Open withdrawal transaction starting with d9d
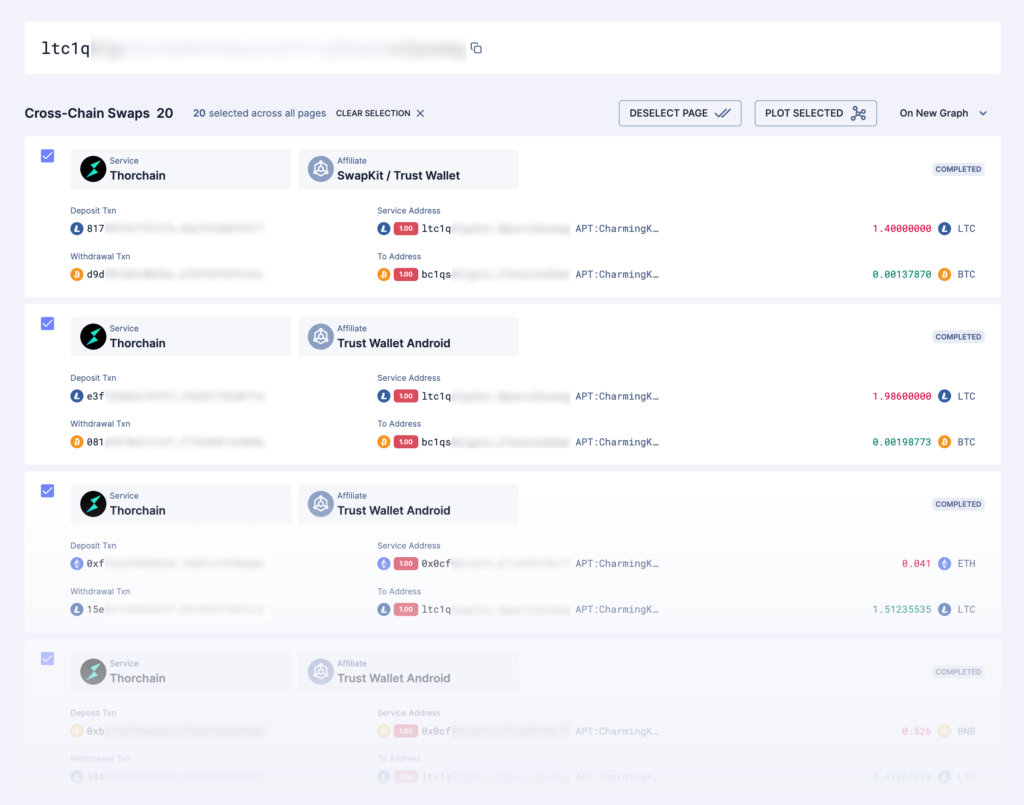Image resolution: width=1024 pixels, height=805 pixels. [x=175, y=274]
